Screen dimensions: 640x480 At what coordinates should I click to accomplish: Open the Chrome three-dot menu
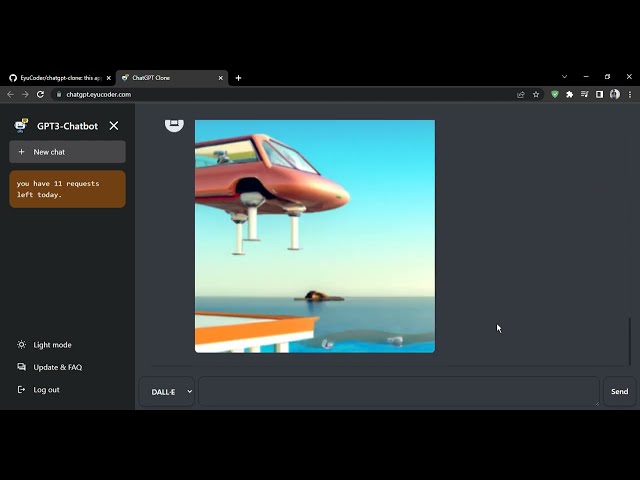pyautogui.click(x=630, y=94)
